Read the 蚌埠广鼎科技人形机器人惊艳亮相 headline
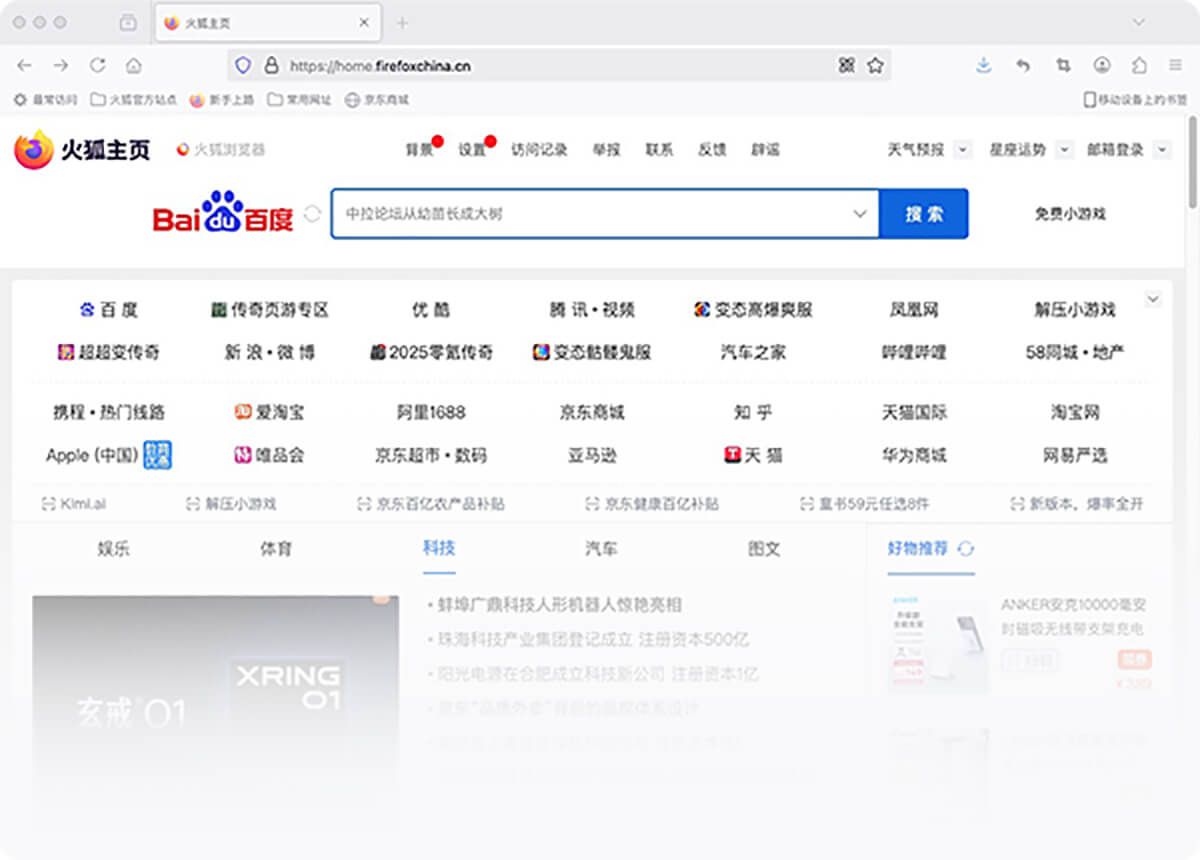Image resolution: width=1200 pixels, height=860 pixels. click(x=560, y=605)
